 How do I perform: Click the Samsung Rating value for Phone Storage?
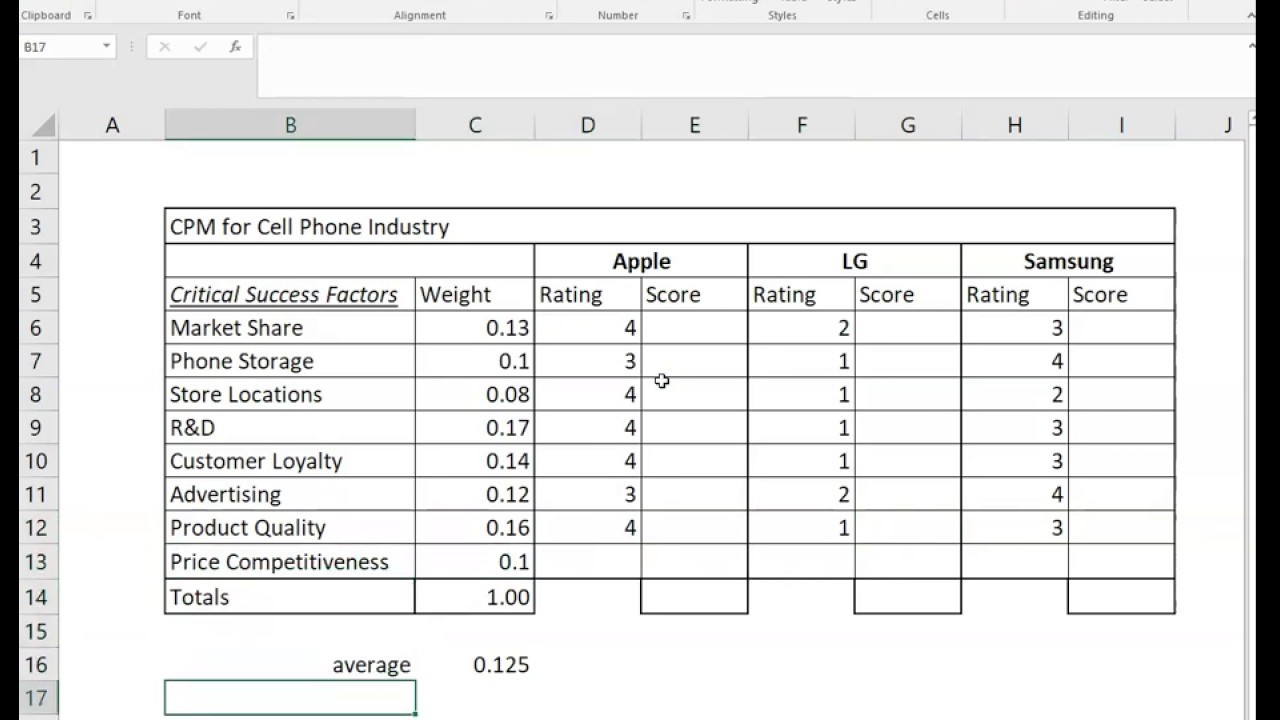coord(1015,361)
